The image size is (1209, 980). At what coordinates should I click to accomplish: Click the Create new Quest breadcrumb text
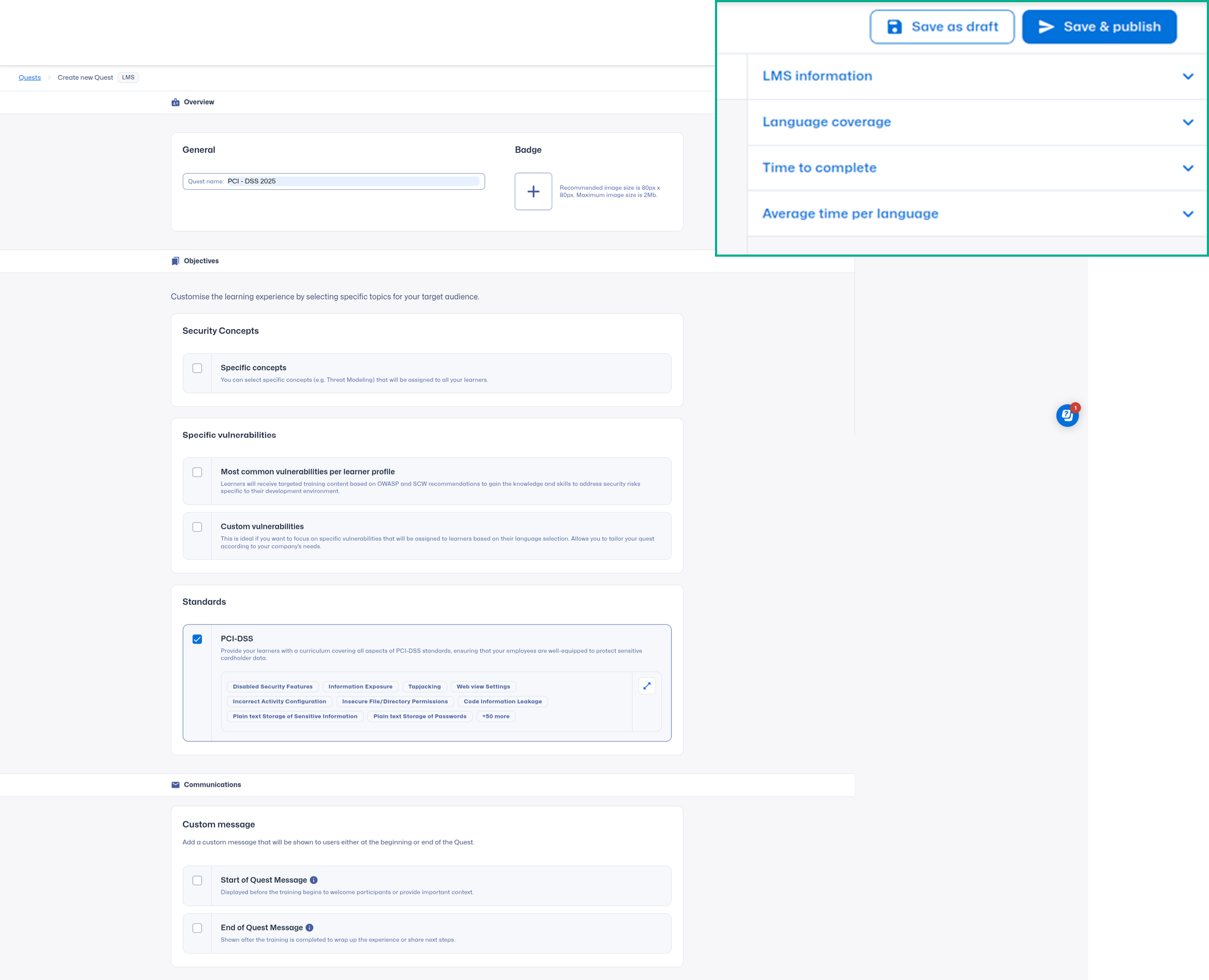(85, 77)
